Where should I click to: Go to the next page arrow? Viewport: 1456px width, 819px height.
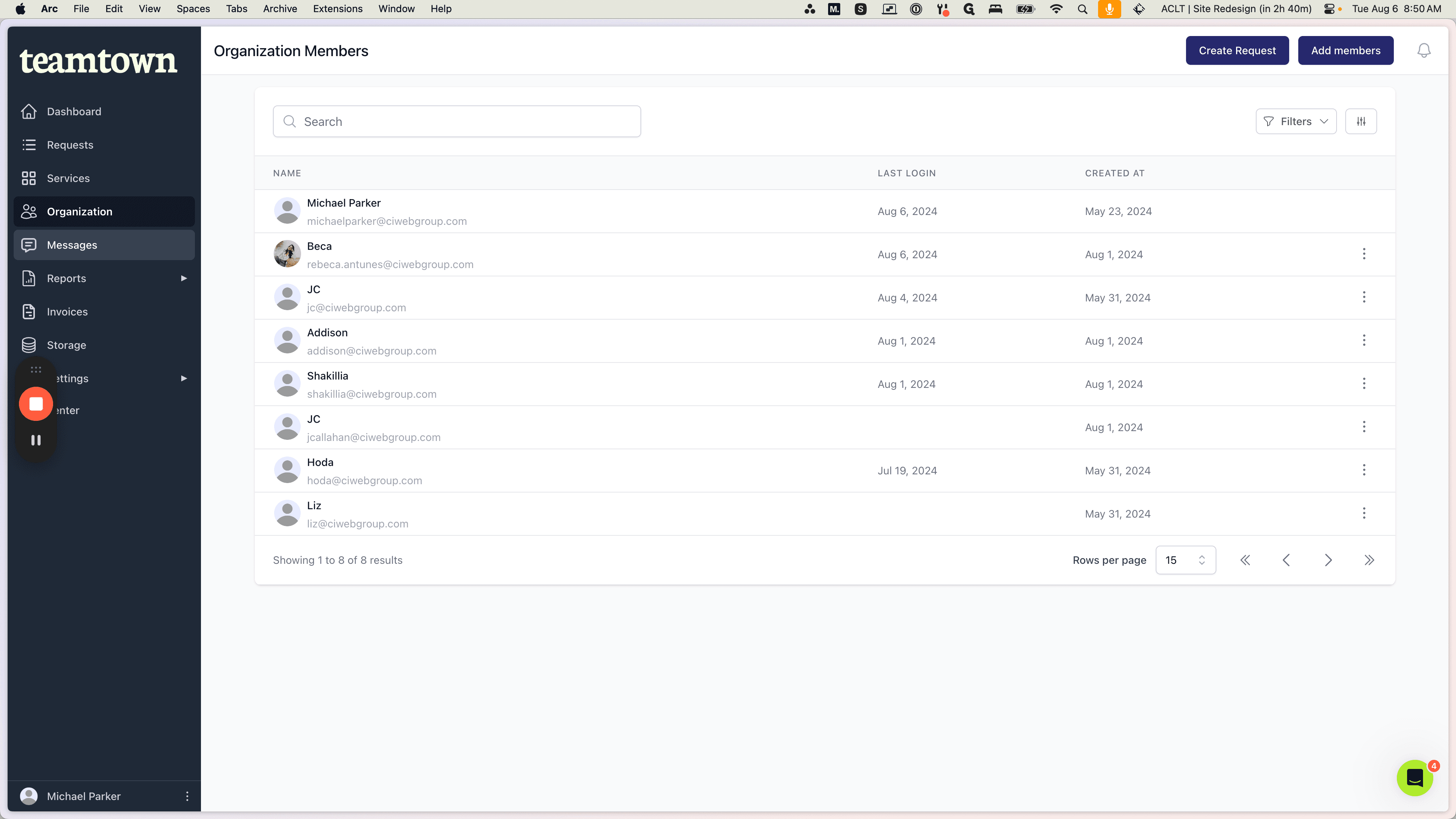tap(1328, 560)
